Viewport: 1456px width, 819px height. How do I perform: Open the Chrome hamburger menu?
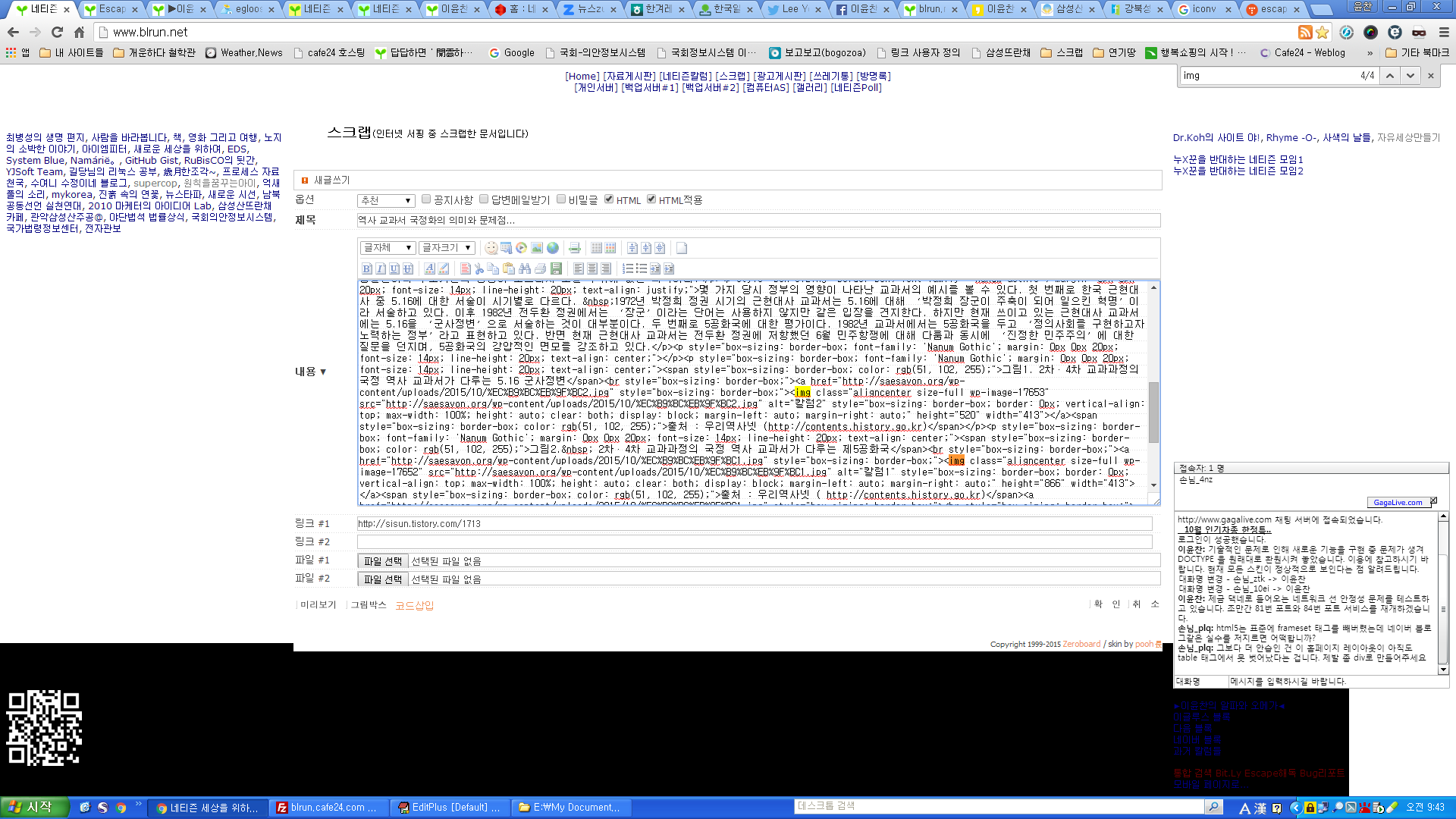(1444, 32)
